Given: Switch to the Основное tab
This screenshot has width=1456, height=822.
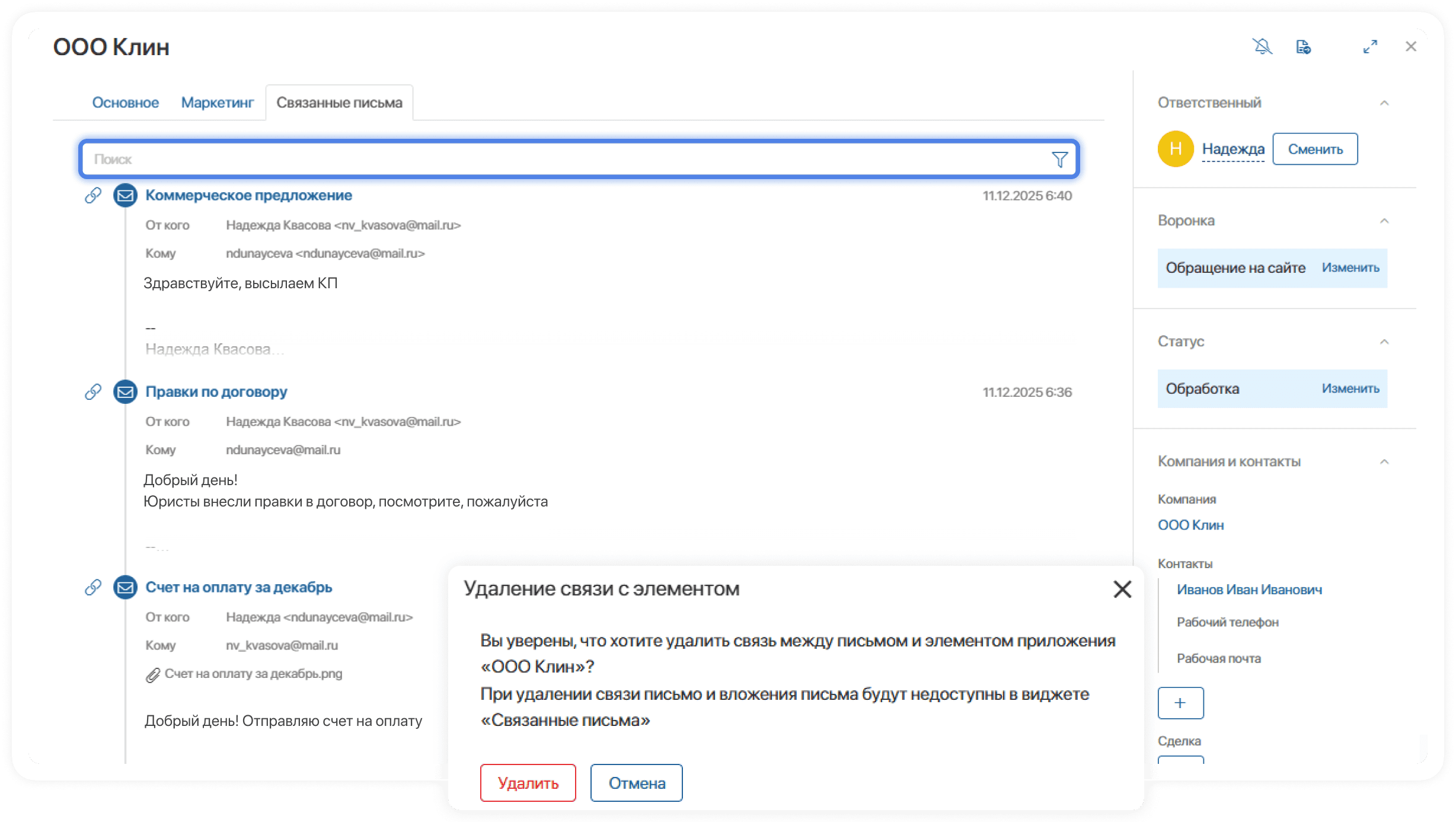Looking at the screenshot, I should 125,102.
